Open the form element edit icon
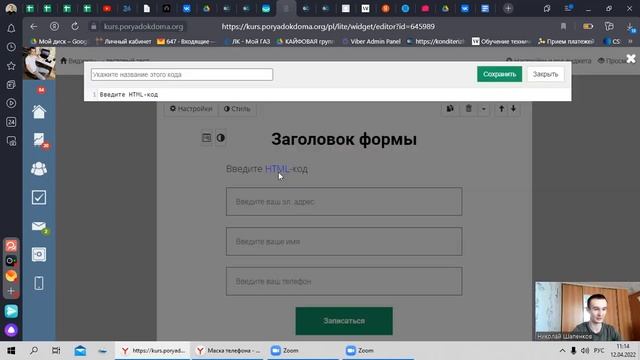640x360 pixels. coord(207,138)
